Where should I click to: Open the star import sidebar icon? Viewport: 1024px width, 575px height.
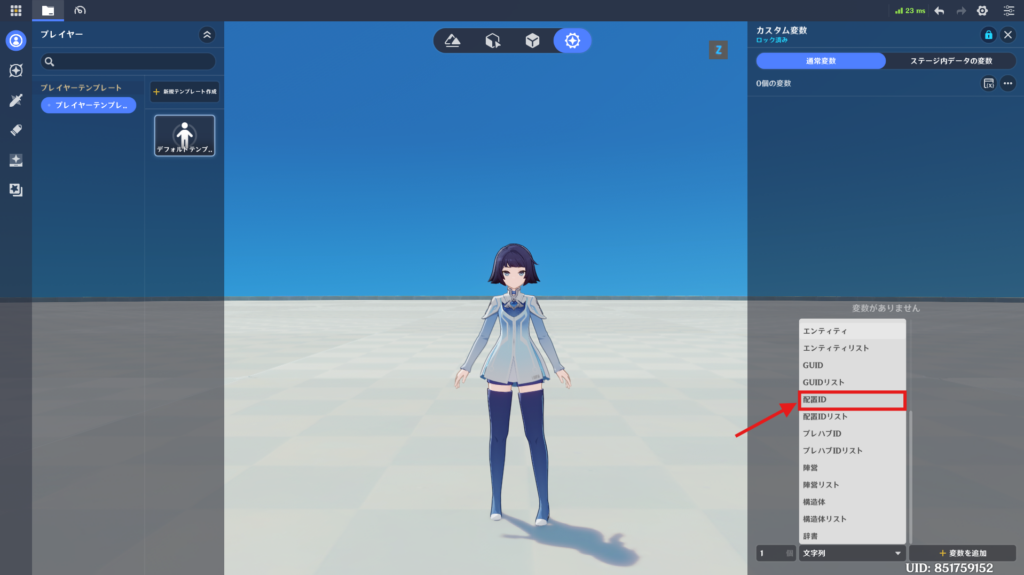pyautogui.click(x=16, y=160)
